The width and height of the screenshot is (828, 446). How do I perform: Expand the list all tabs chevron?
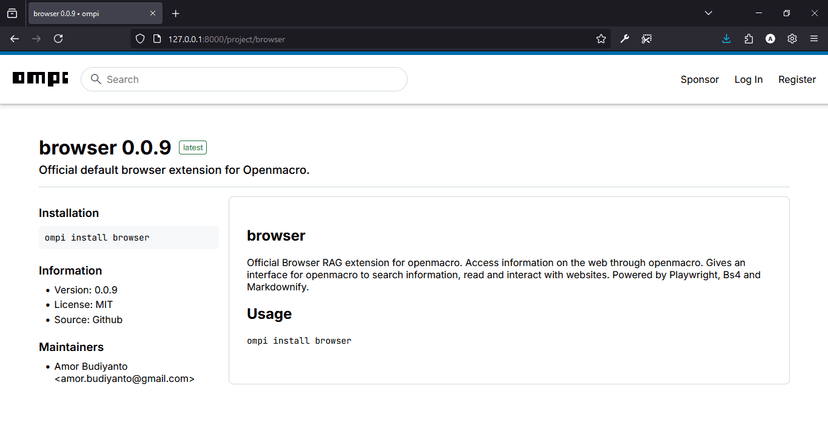709,13
